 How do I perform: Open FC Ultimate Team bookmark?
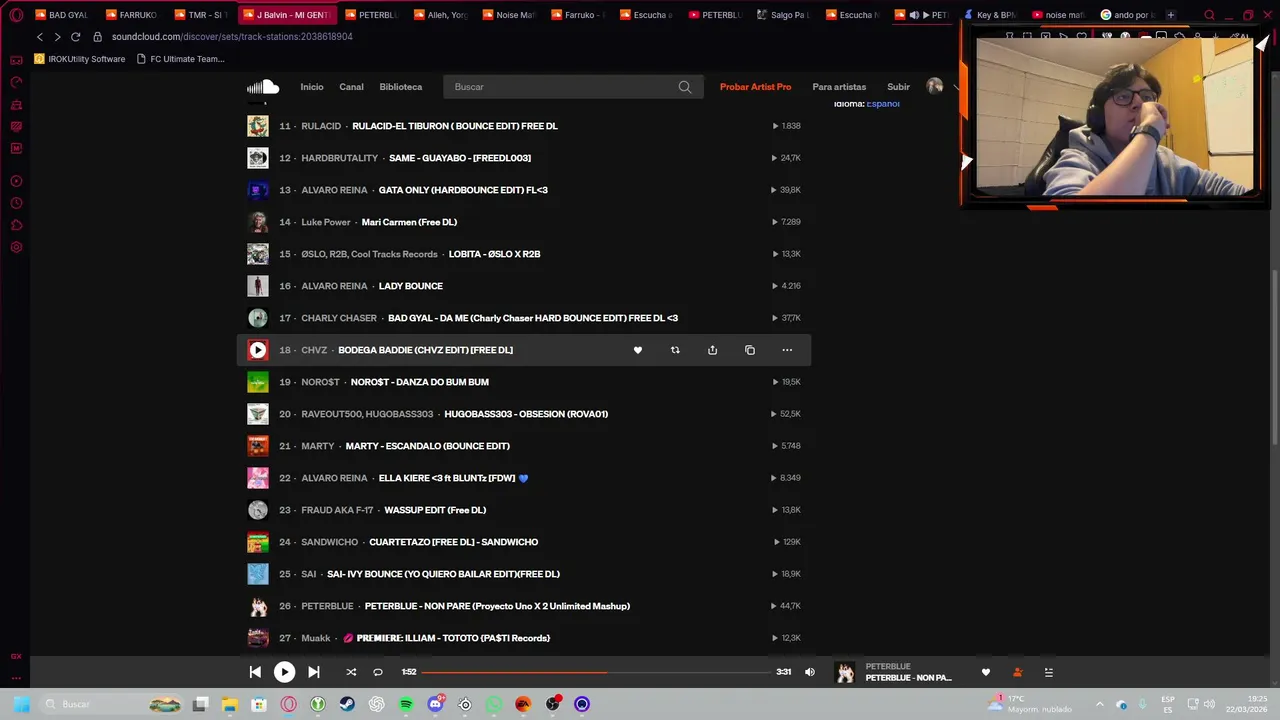point(180,59)
